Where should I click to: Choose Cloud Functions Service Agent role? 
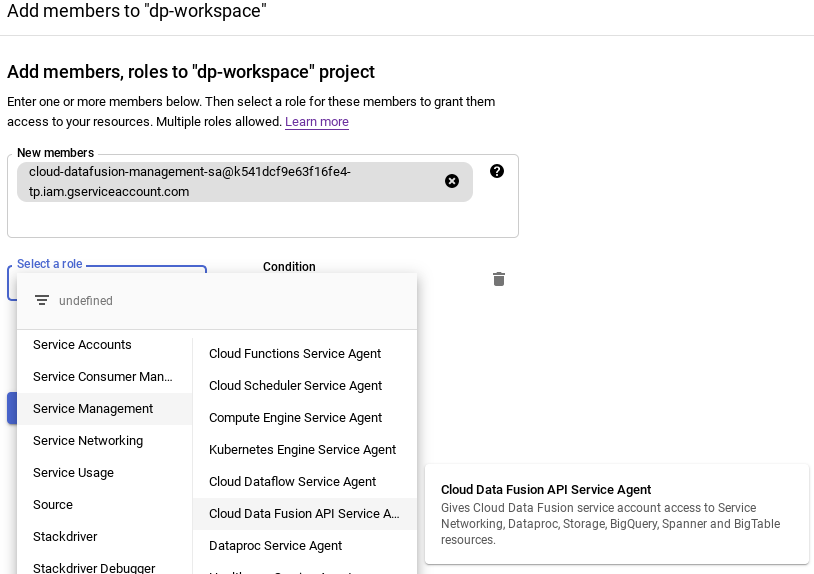[295, 354]
